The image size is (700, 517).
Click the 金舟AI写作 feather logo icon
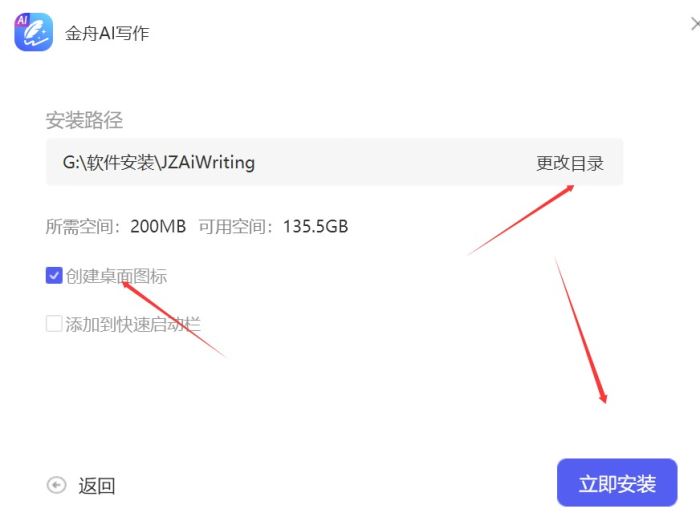[x=33, y=32]
